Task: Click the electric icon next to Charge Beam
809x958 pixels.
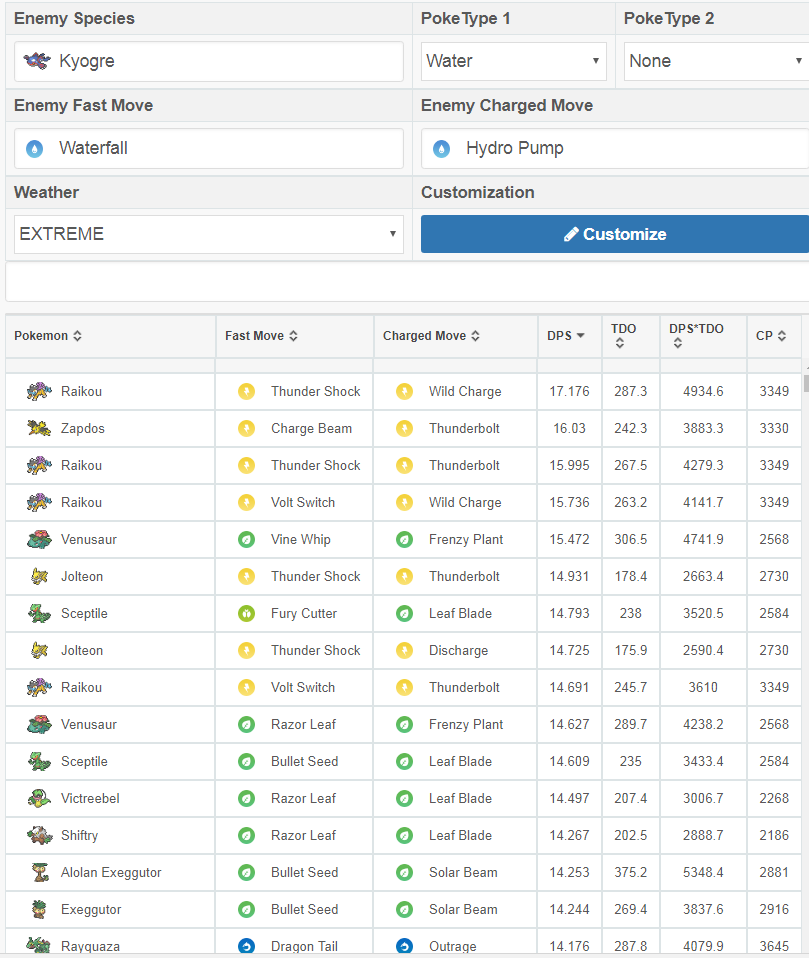Action: coord(246,428)
